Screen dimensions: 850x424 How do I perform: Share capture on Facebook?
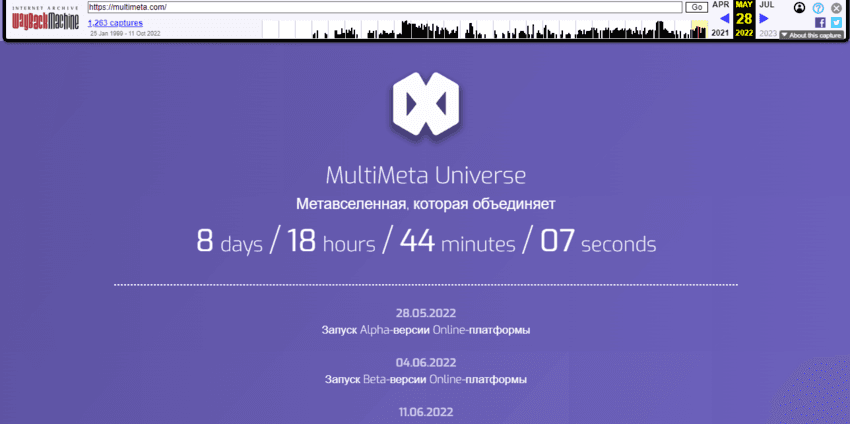819,22
